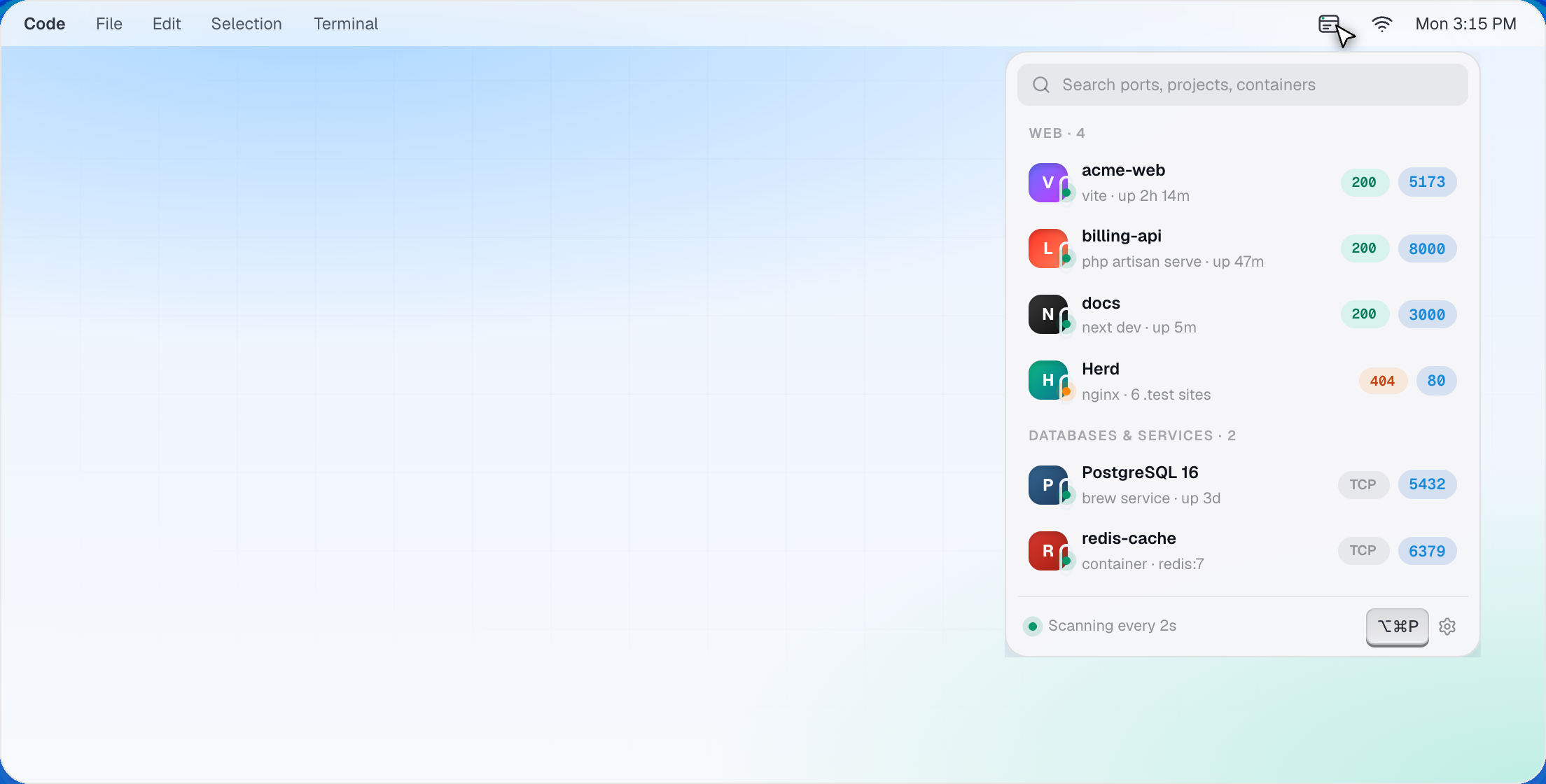This screenshot has width=1546, height=784.
Task: Click the purple V icon for acme-web
Action: click(1047, 183)
